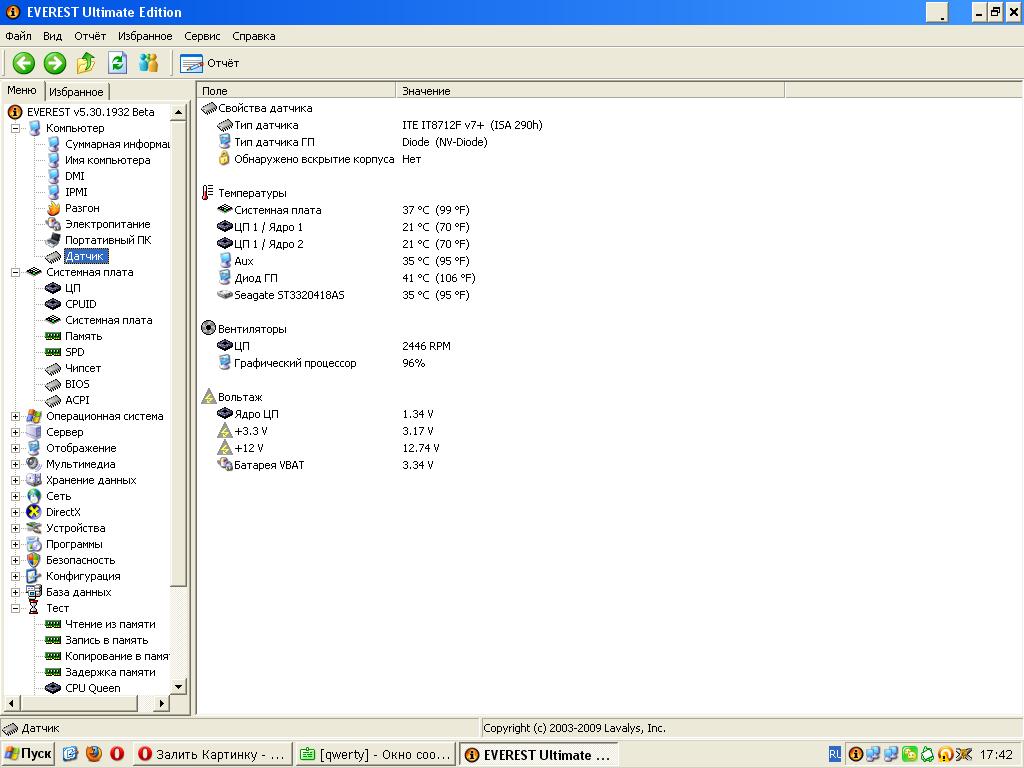Select the Диод ГП temperature row
Viewport: 1024px width, 768px height.
[256, 278]
